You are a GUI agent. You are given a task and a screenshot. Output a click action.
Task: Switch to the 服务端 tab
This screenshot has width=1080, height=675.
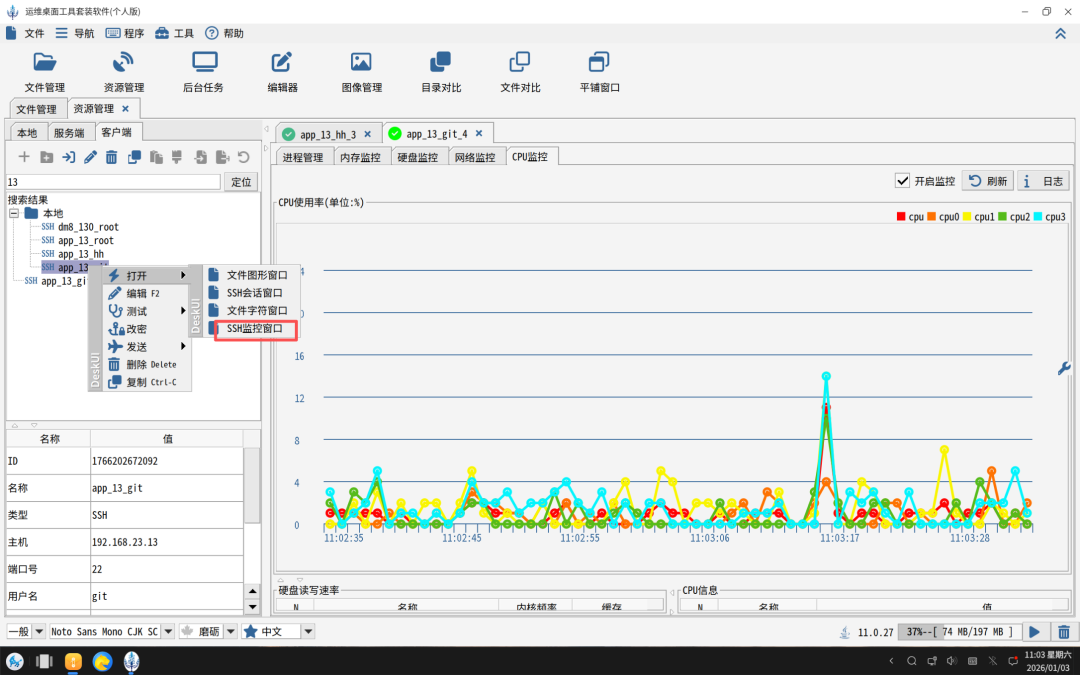tap(69, 133)
